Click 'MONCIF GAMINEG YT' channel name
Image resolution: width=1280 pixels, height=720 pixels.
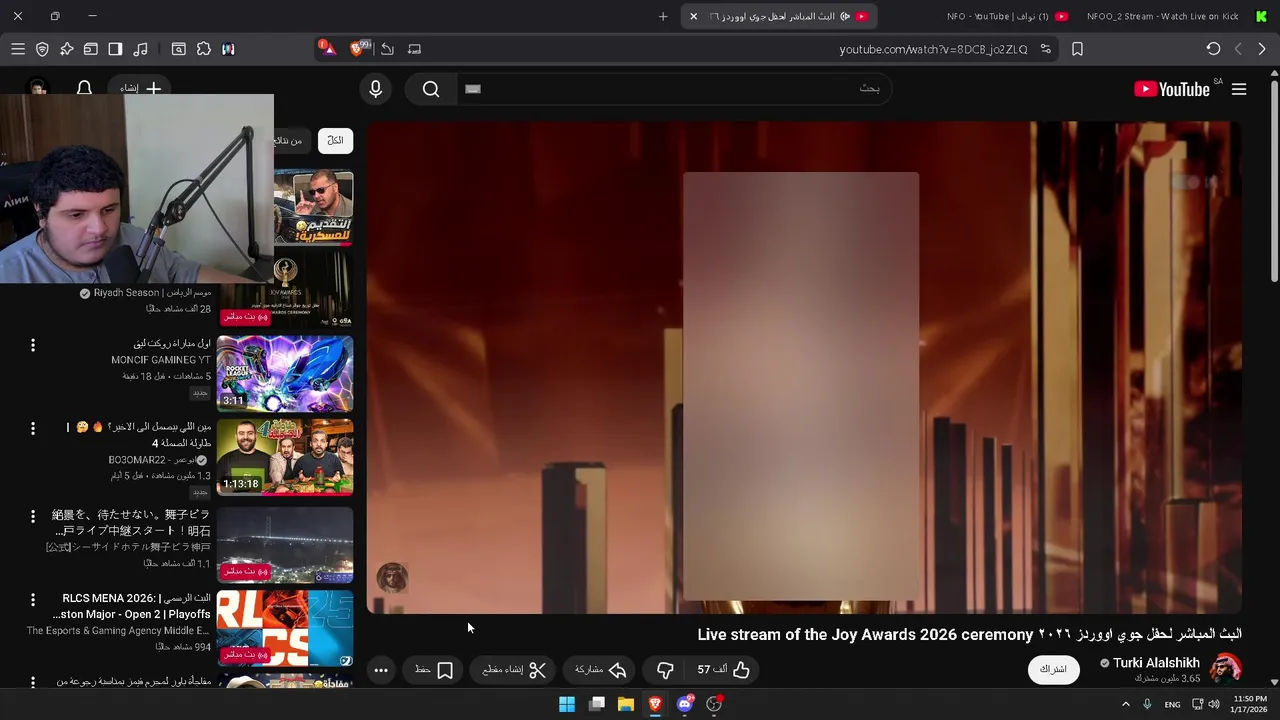[x=161, y=360]
